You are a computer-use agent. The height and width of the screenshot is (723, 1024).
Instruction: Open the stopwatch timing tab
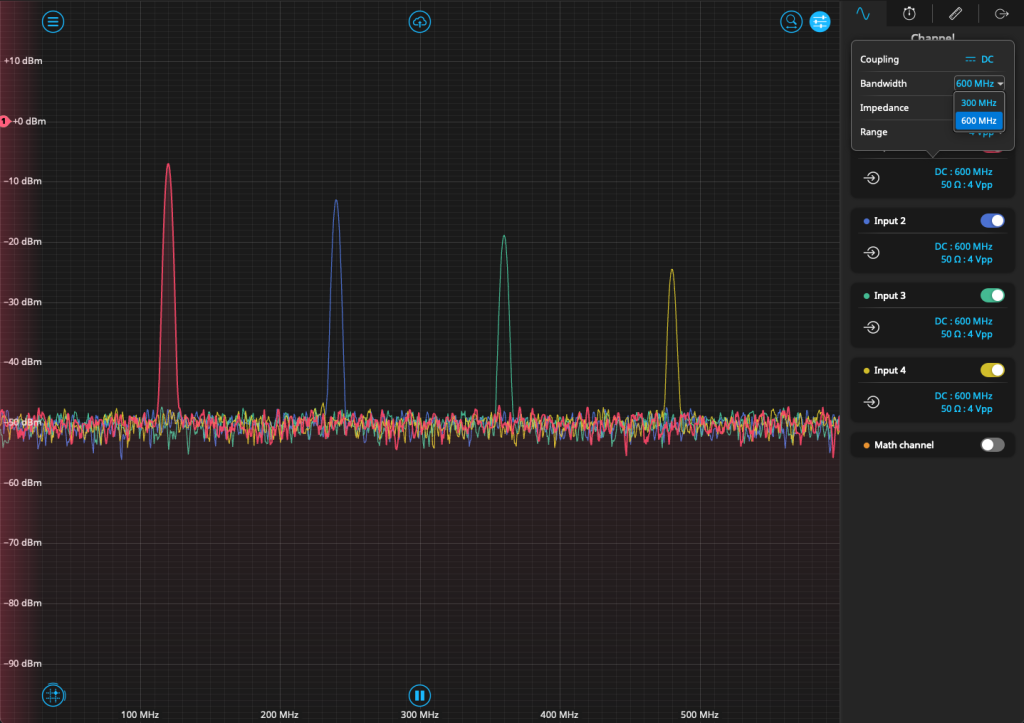[909, 13]
